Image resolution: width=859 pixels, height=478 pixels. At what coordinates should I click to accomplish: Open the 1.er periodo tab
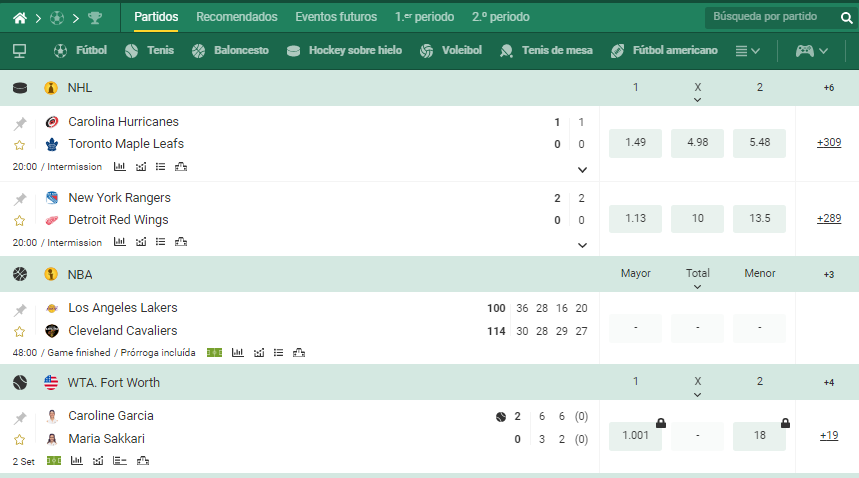(425, 17)
